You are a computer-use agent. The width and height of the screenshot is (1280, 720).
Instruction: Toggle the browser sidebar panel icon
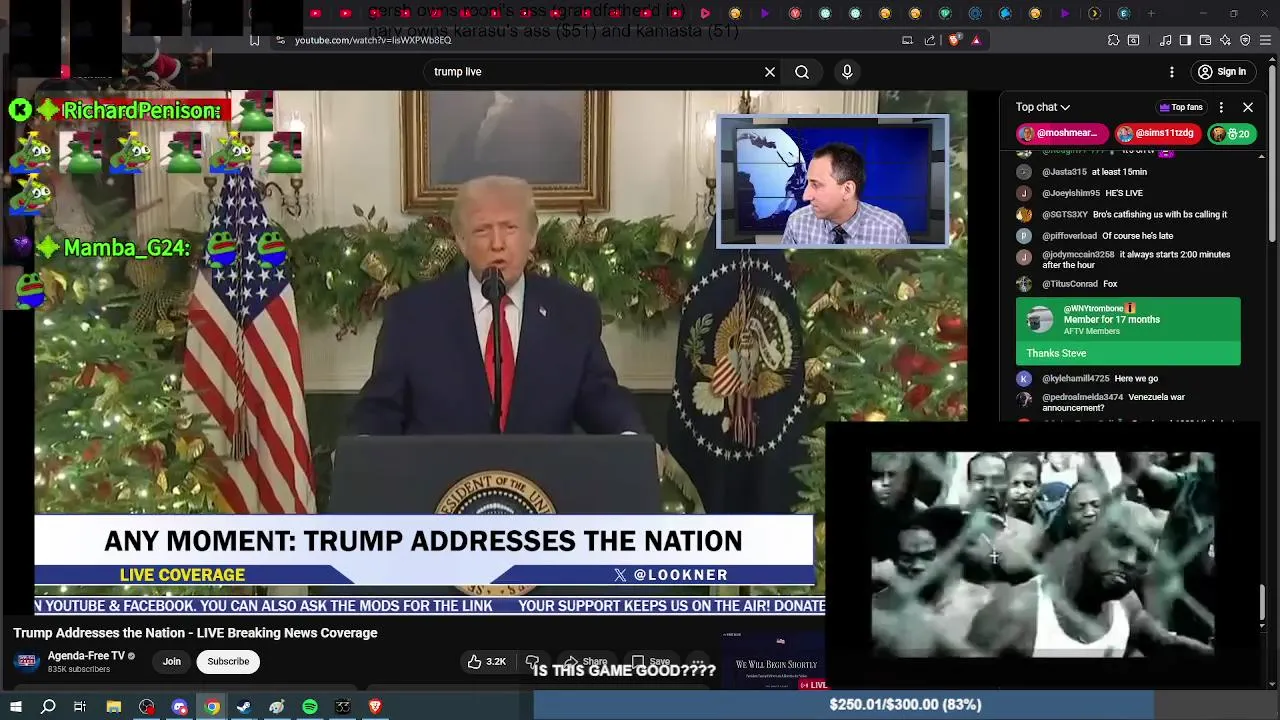[x=1185, y=40]
